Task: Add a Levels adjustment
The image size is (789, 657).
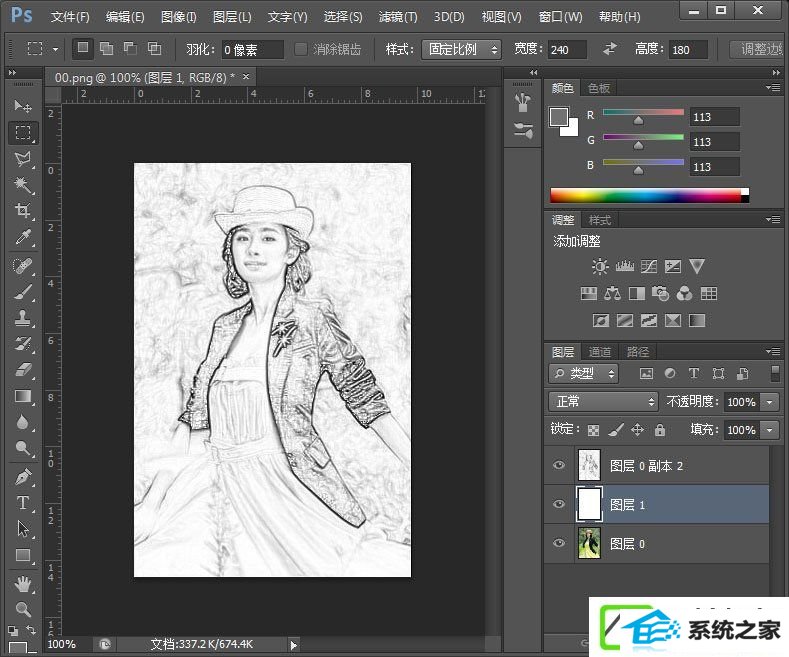Action: (624, 266)
